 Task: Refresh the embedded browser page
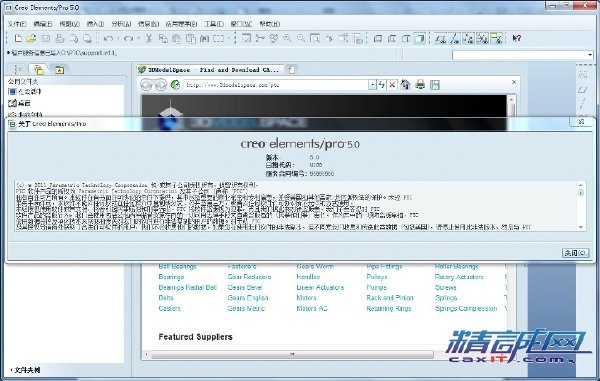click(x=382, y=85)
